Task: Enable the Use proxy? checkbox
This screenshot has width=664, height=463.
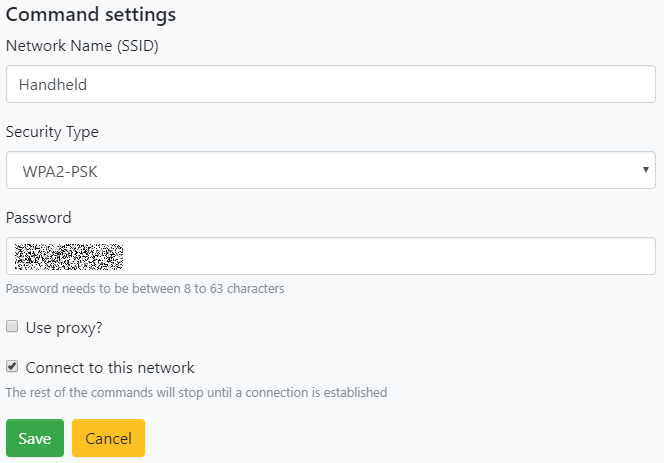Action: tap(12, 326)
